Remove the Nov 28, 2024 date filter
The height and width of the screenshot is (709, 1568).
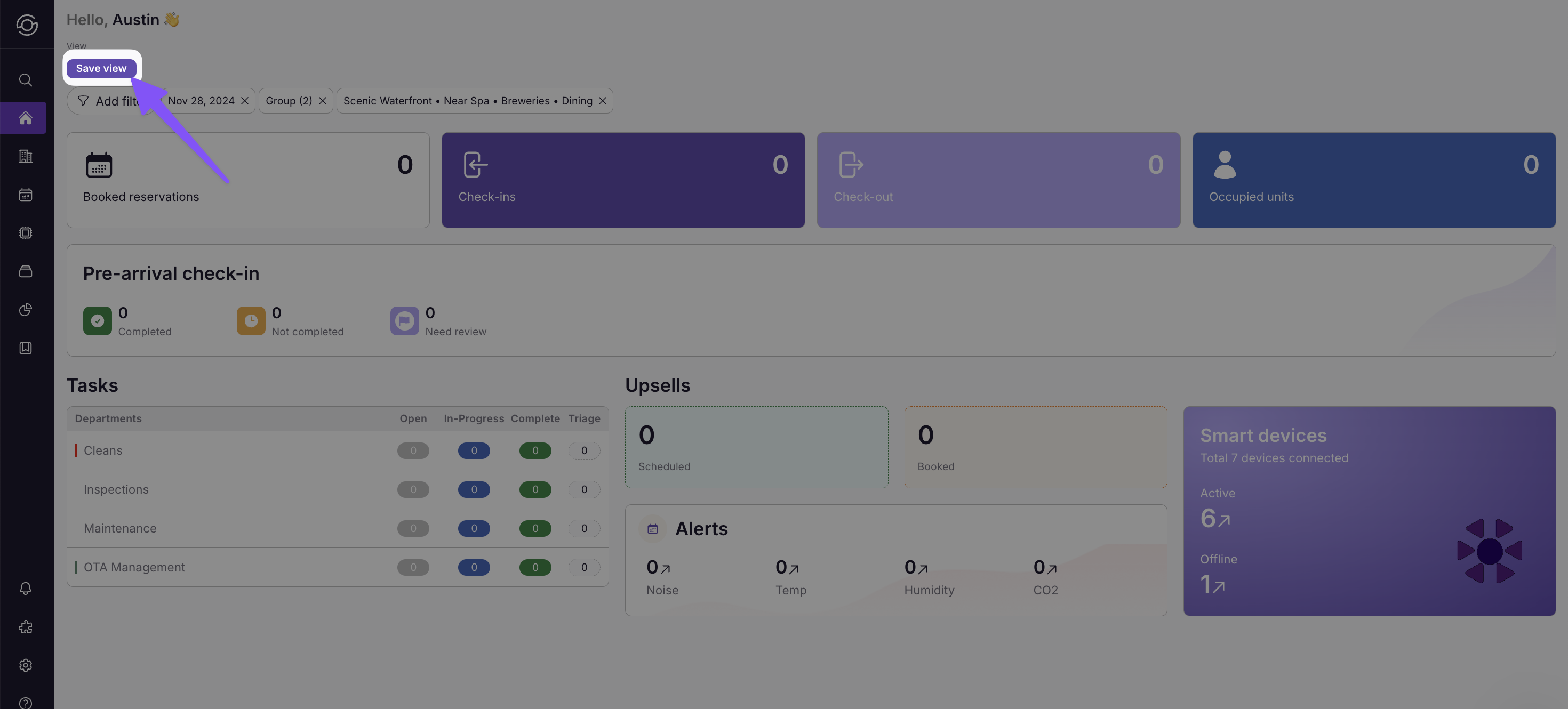click(x=245, y=101)
